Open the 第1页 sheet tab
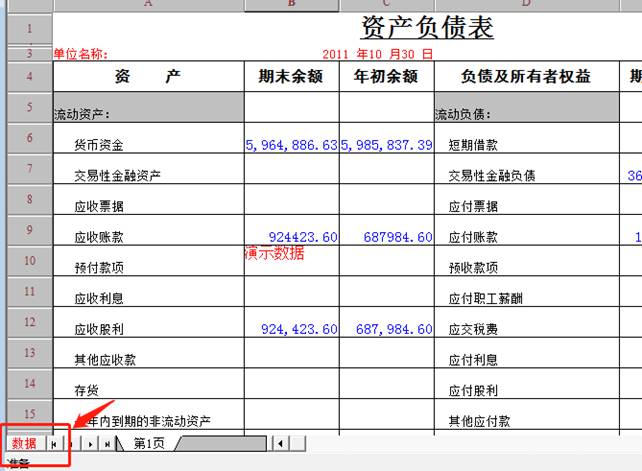Image resolution: width=642 pixels, height=471 pixels. [x=149, y=443]
